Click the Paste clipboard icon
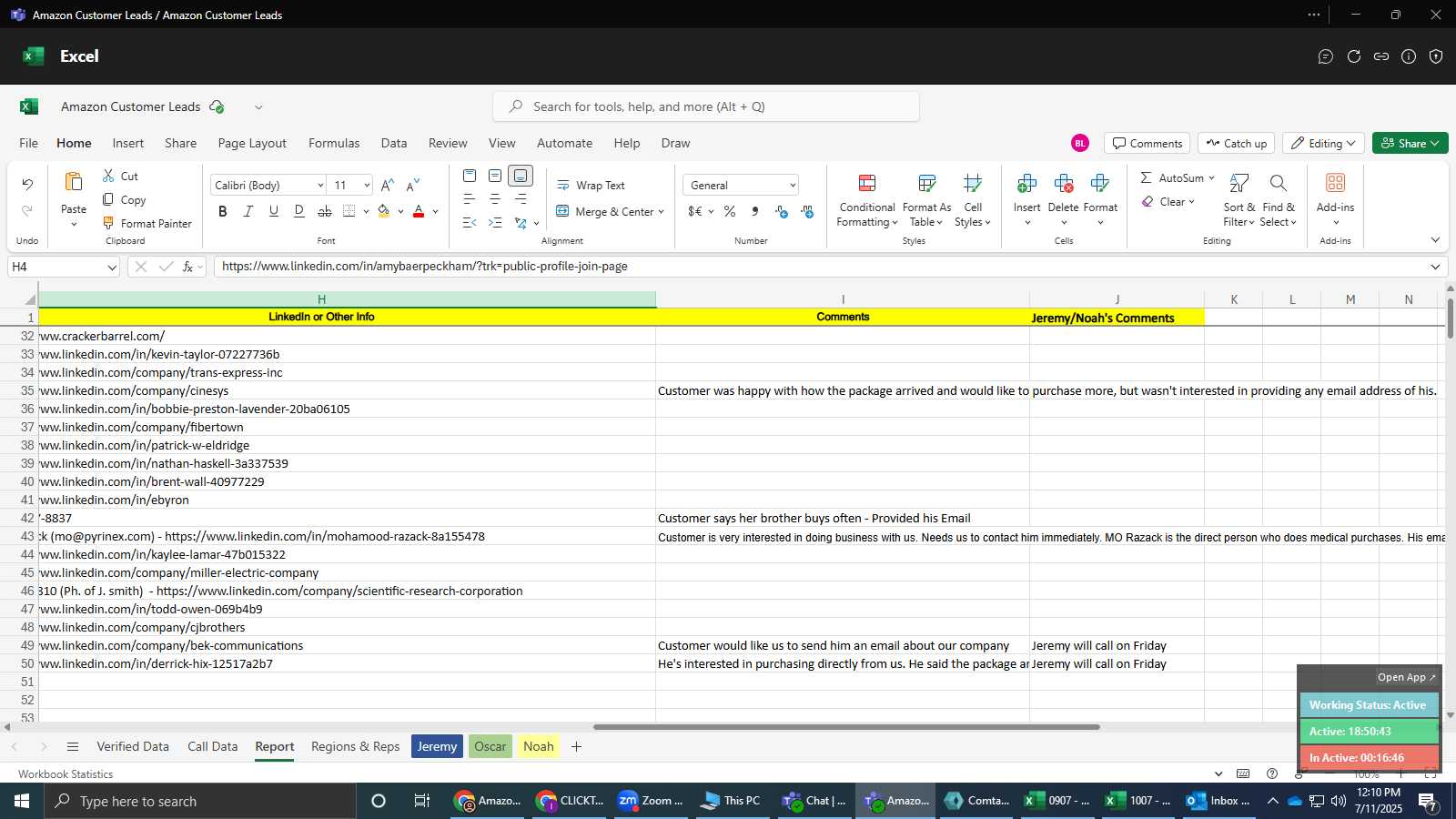This screenshot has width=1456, height=819. point(74,182)
